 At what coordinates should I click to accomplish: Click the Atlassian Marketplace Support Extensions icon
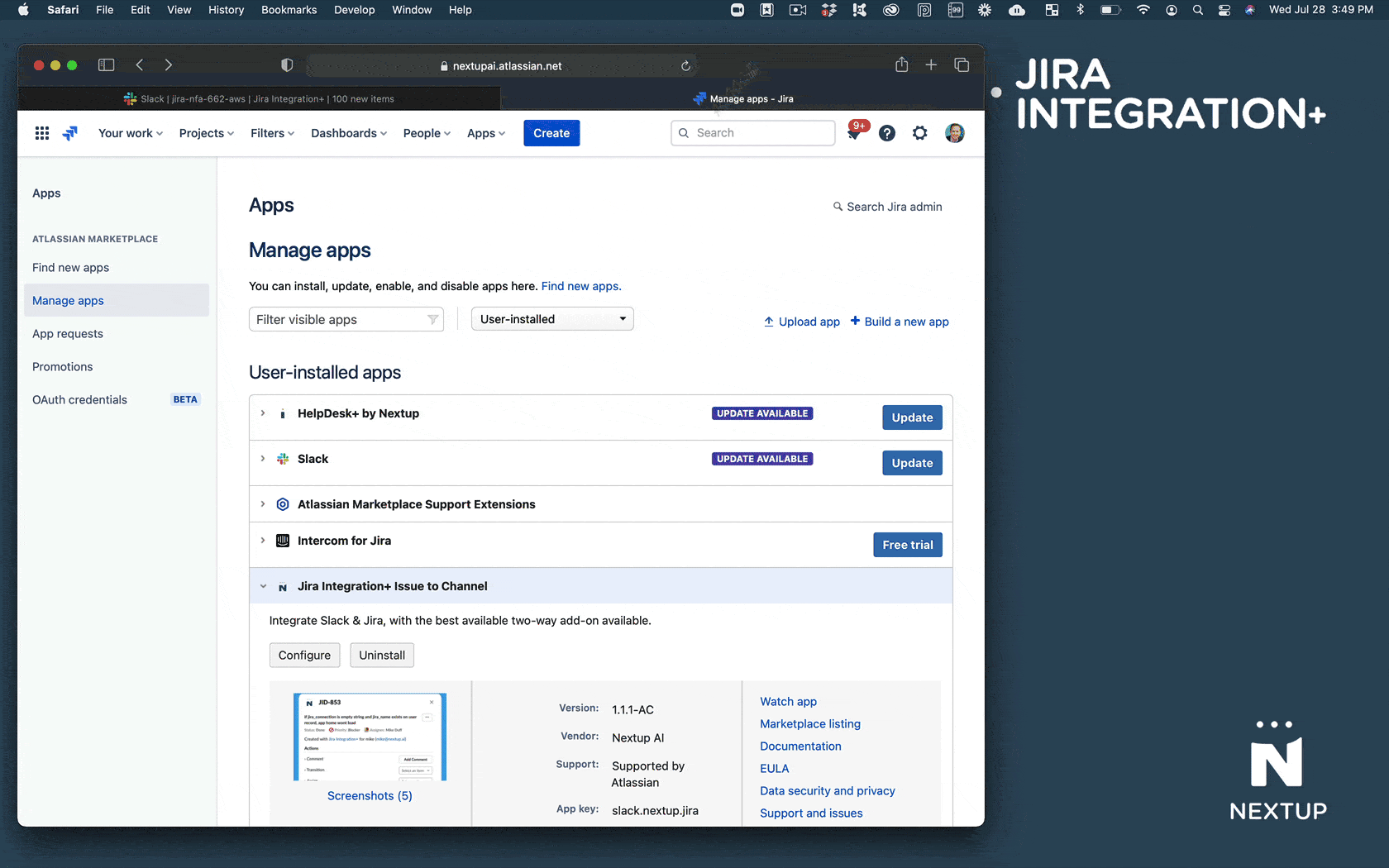pyautogui.click(x=283, y=504)
